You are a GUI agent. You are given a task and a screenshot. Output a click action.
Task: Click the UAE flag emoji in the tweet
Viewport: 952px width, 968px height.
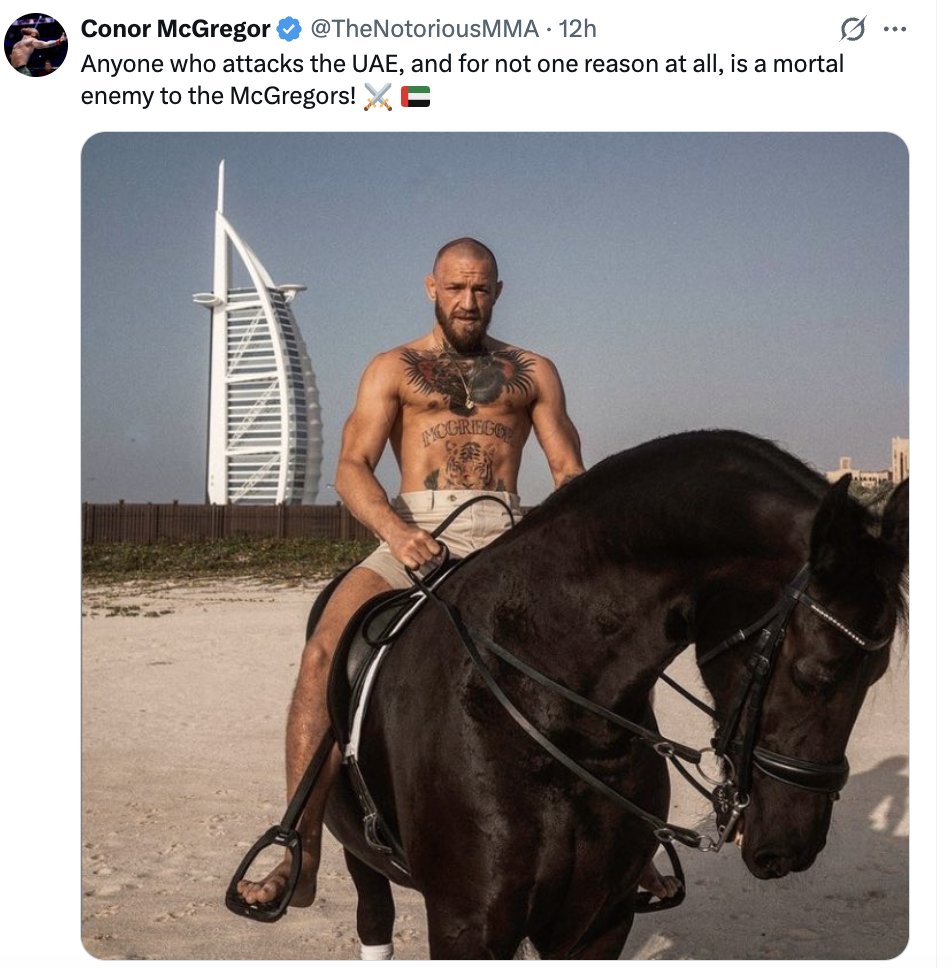point(415,97)
